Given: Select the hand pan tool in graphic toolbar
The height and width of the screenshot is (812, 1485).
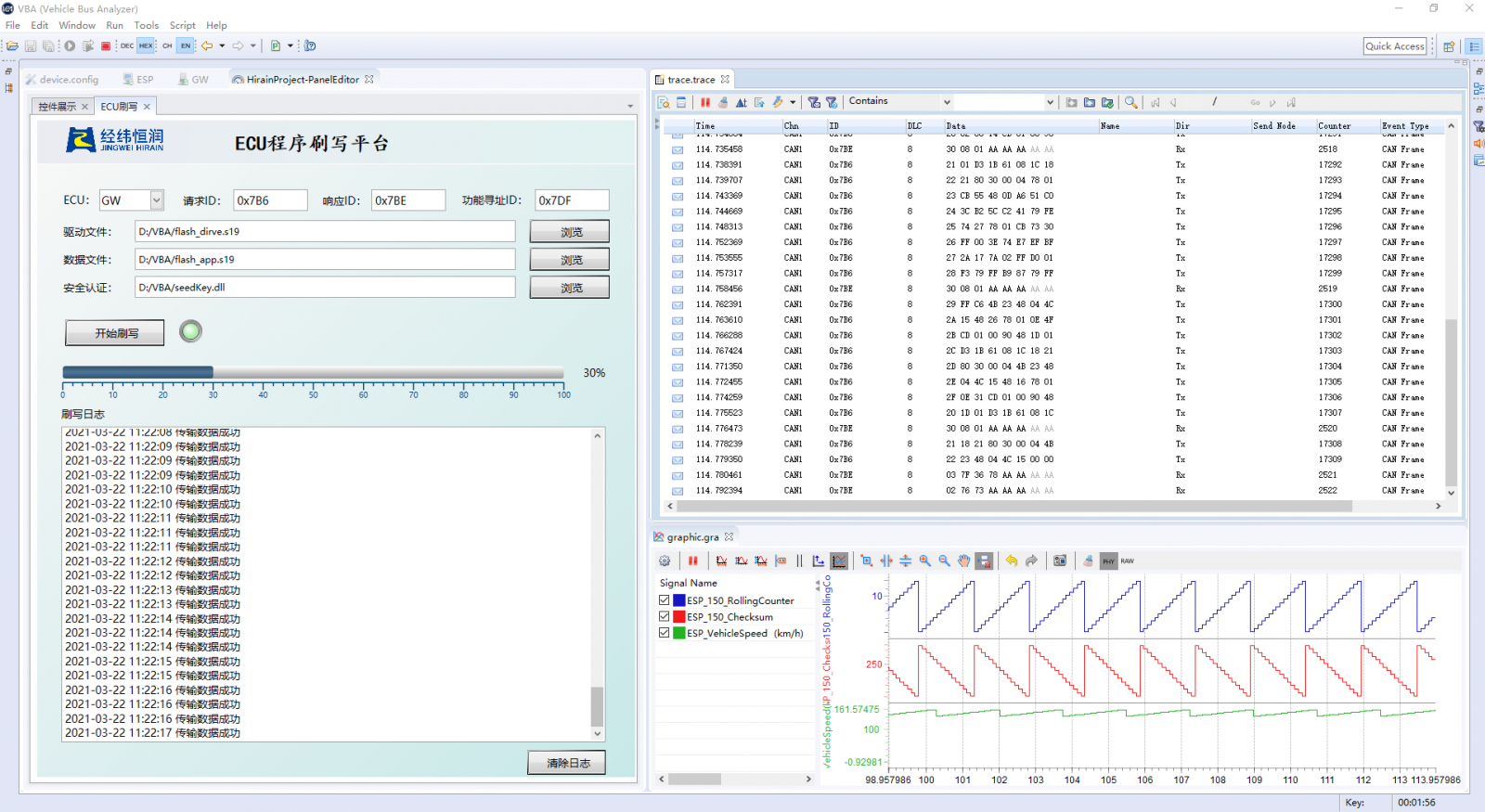Looking at the screenshot, I should coord(964,561).
